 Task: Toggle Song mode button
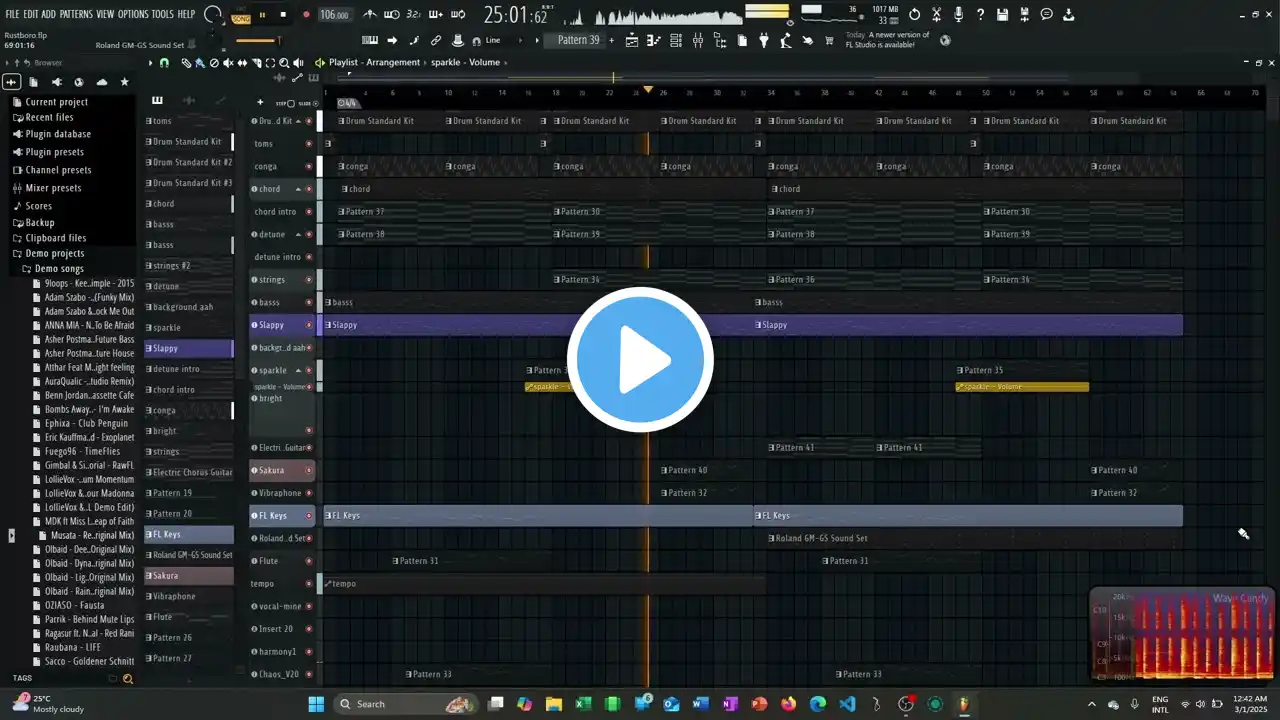(241, 17)
